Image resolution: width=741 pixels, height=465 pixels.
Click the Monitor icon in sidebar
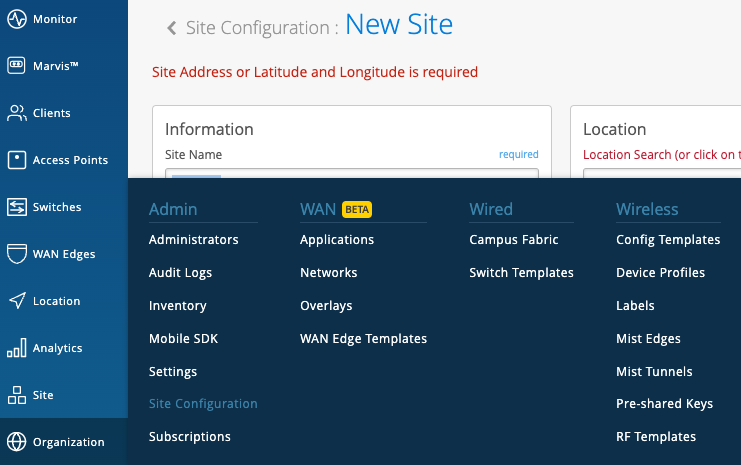(16, 19)
